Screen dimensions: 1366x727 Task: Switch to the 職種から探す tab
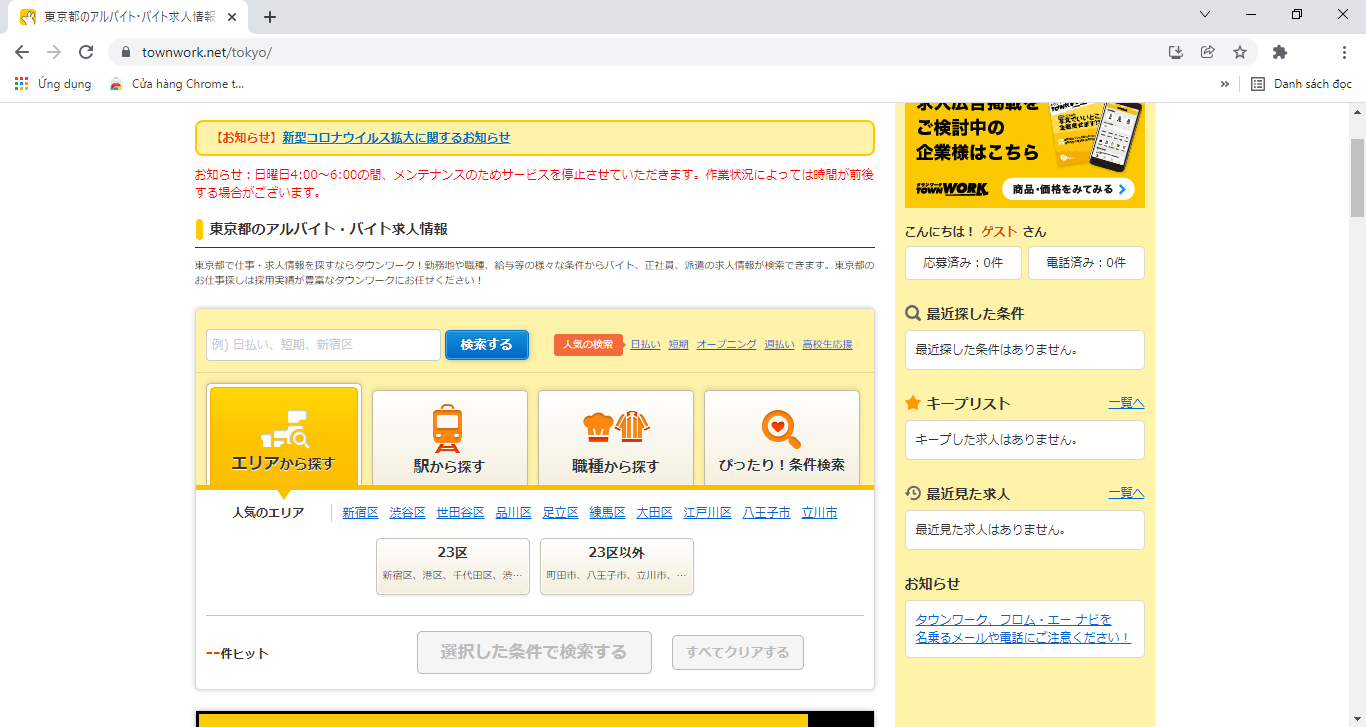[x=615, y=438]
